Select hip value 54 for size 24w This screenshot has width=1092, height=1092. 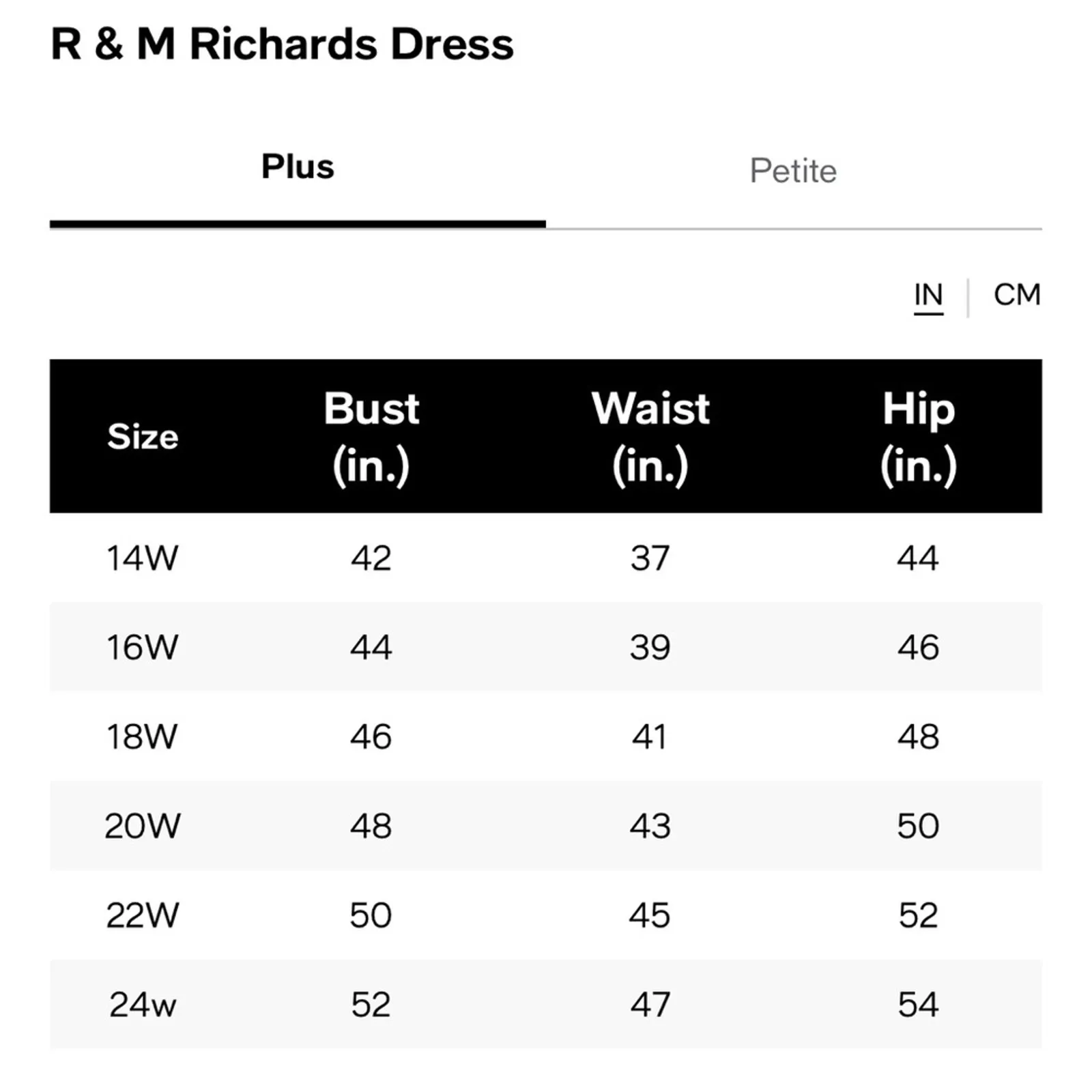(919, 1004)
